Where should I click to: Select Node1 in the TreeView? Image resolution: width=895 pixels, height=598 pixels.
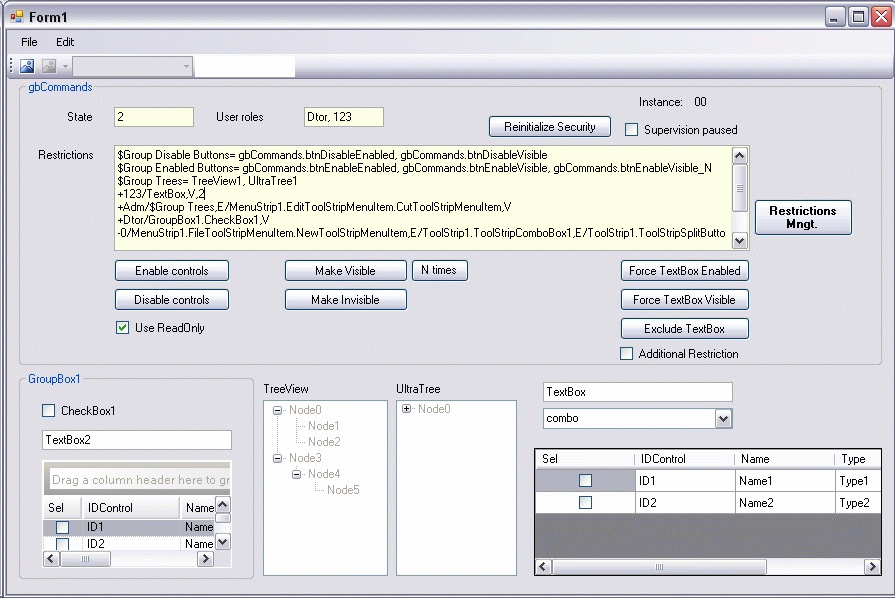click(323, 426)
